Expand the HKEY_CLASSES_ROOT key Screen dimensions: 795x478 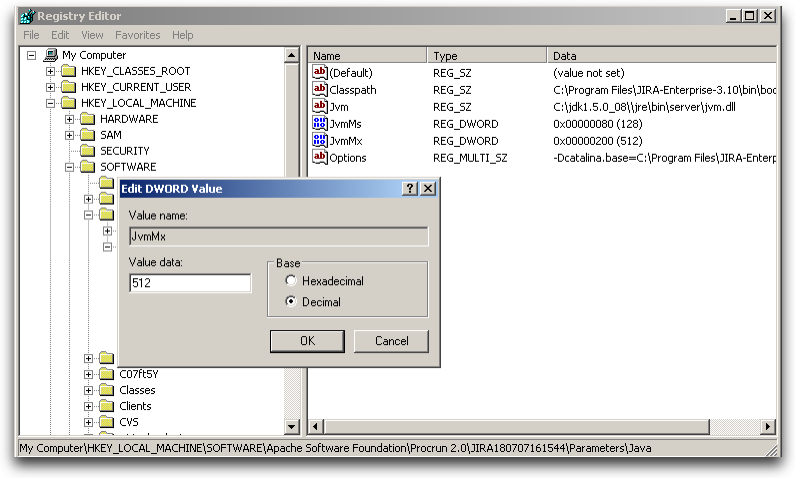(51, 71)
